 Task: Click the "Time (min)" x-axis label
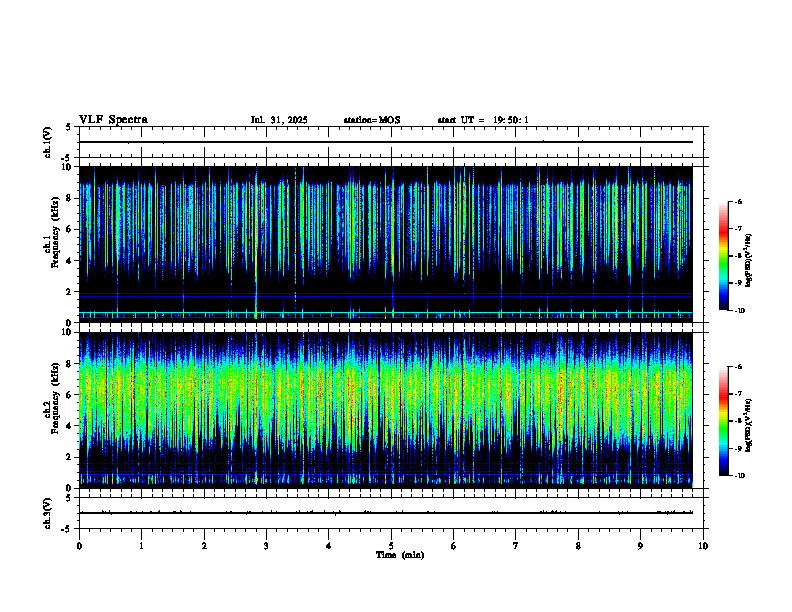pyautogui.click(x=400, y=555)
